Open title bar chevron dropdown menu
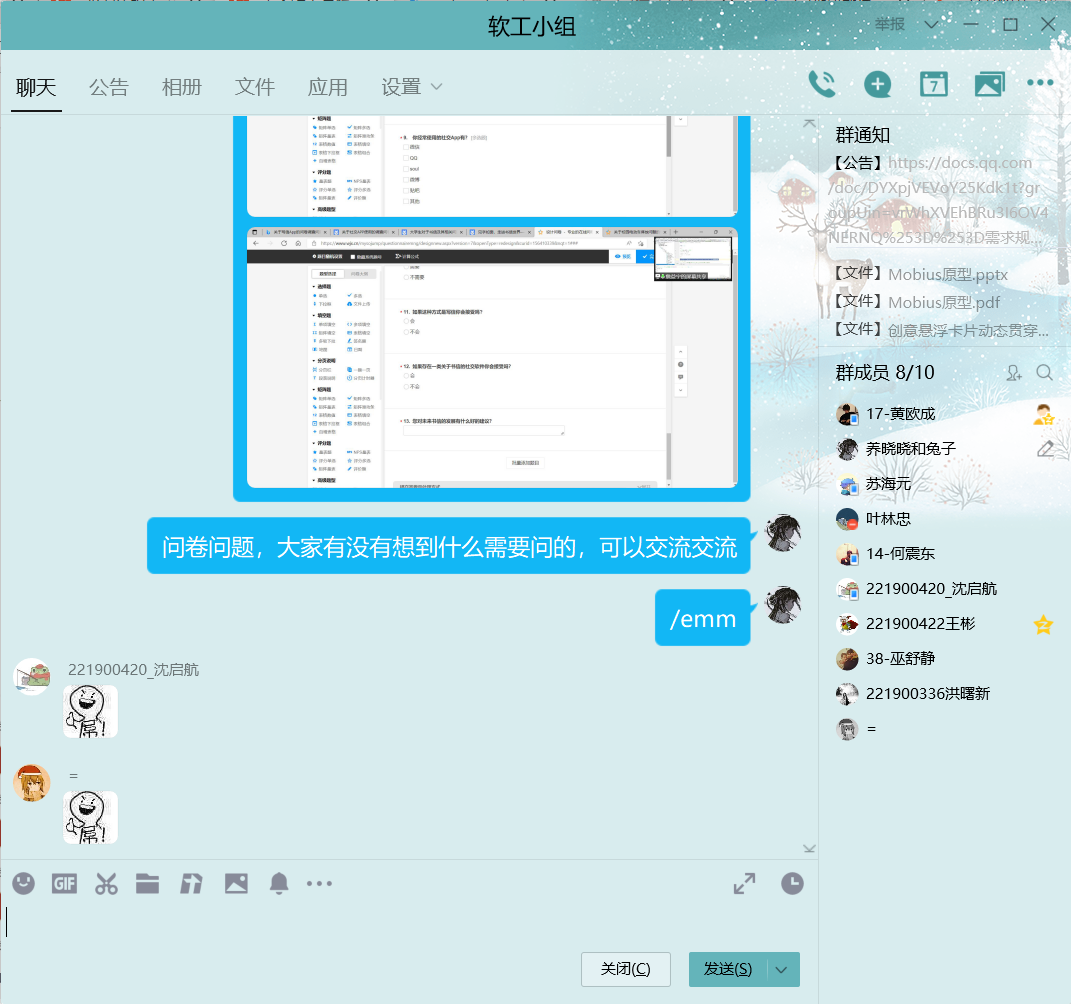This screenshot has width=1071, height=1004. point(931,25)
